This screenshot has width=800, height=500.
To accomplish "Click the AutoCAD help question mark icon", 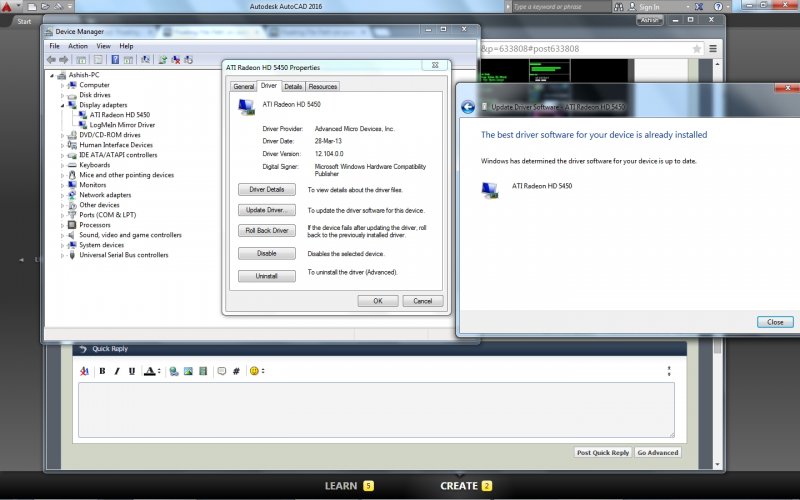I will click(718, 7).
